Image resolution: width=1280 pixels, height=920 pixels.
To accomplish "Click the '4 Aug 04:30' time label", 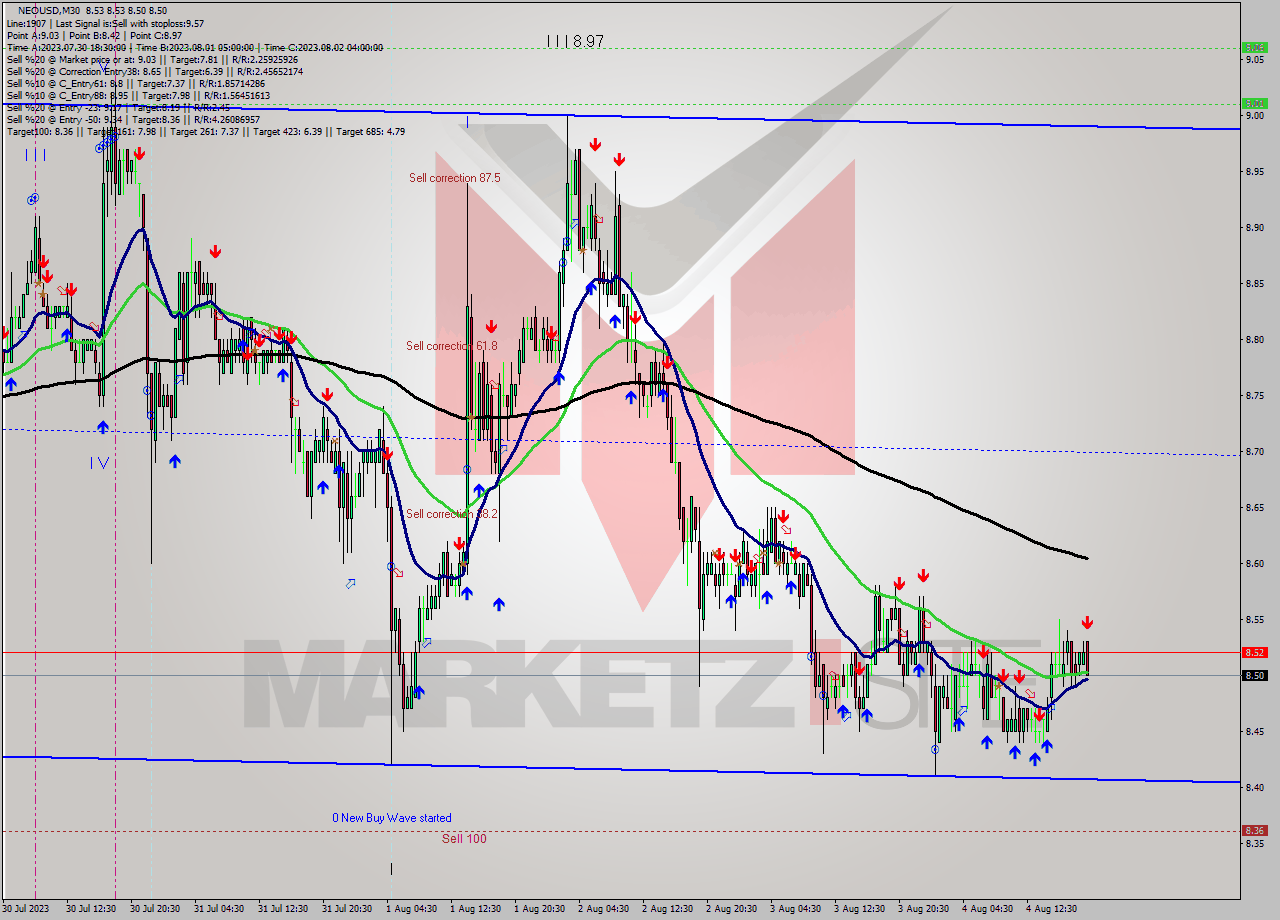I will [988, 909].
